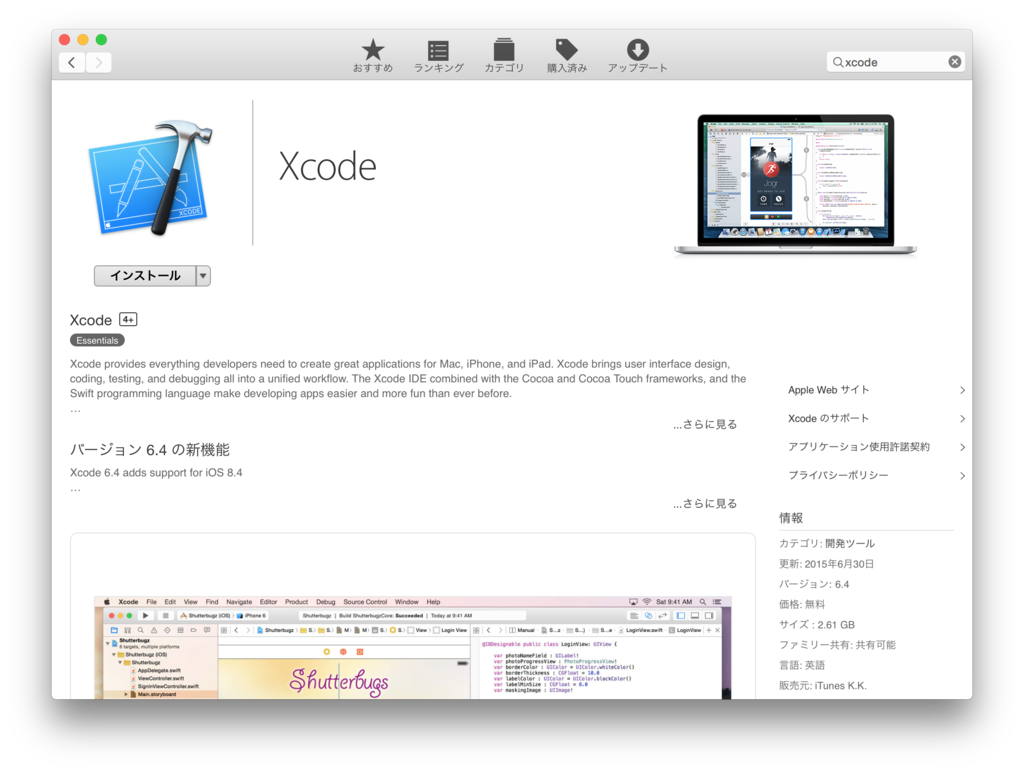Image resolution: width=1024 pixels, height=773 pixels.
Task: Go back with the left arrow button
Action: [x=72, y=63]
